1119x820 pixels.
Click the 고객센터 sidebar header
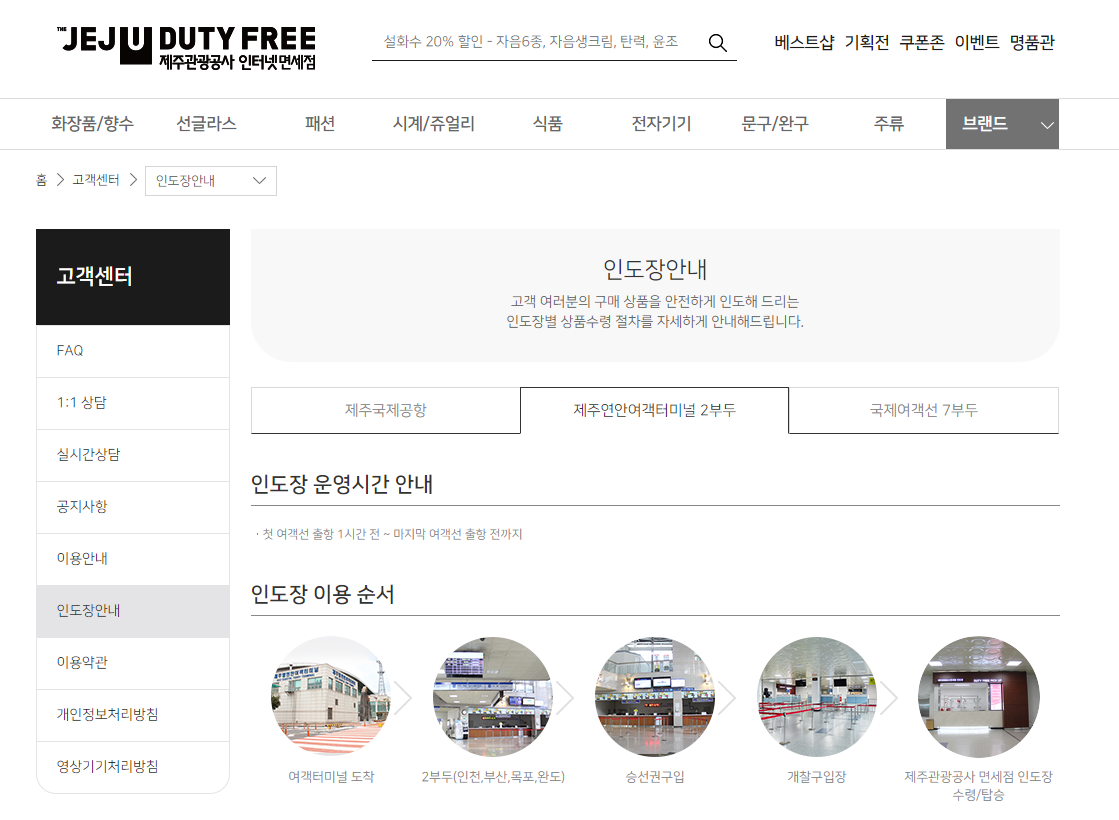pos(133,277)
